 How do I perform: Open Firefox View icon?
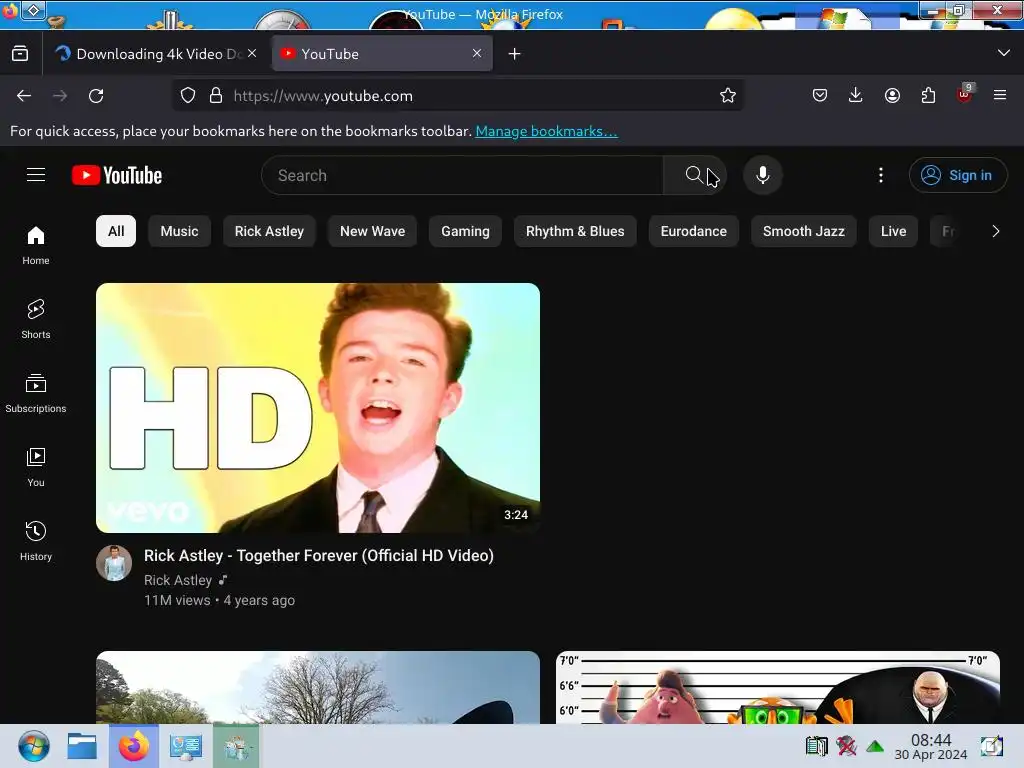click(20, 54)
